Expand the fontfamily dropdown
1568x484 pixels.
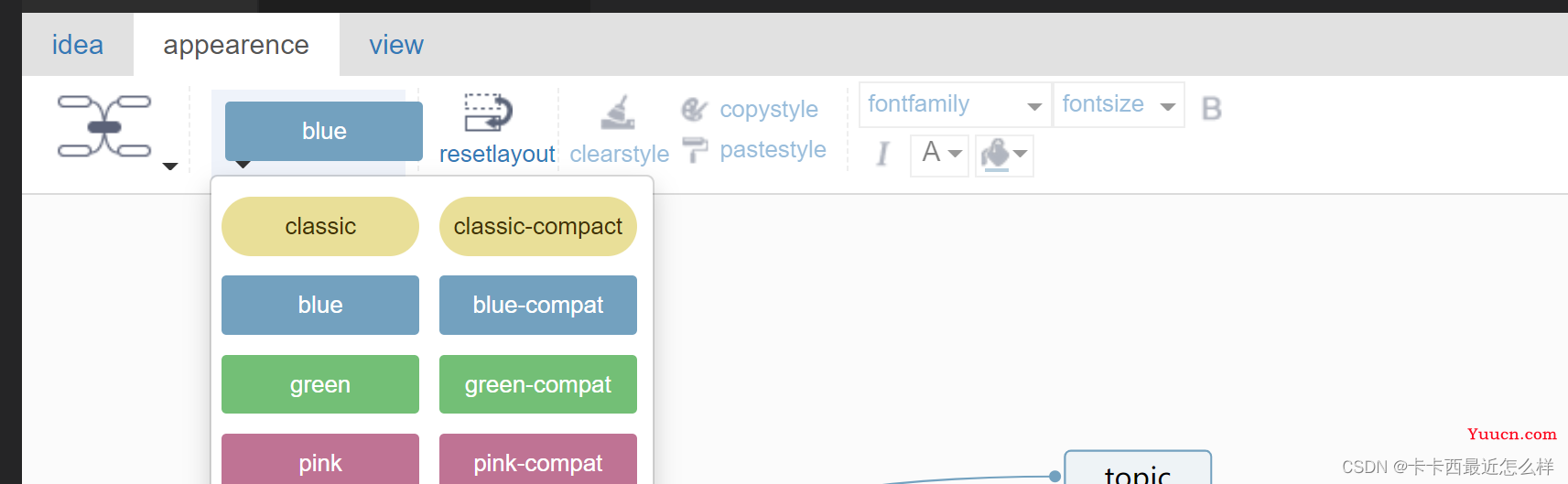point(955,104)
